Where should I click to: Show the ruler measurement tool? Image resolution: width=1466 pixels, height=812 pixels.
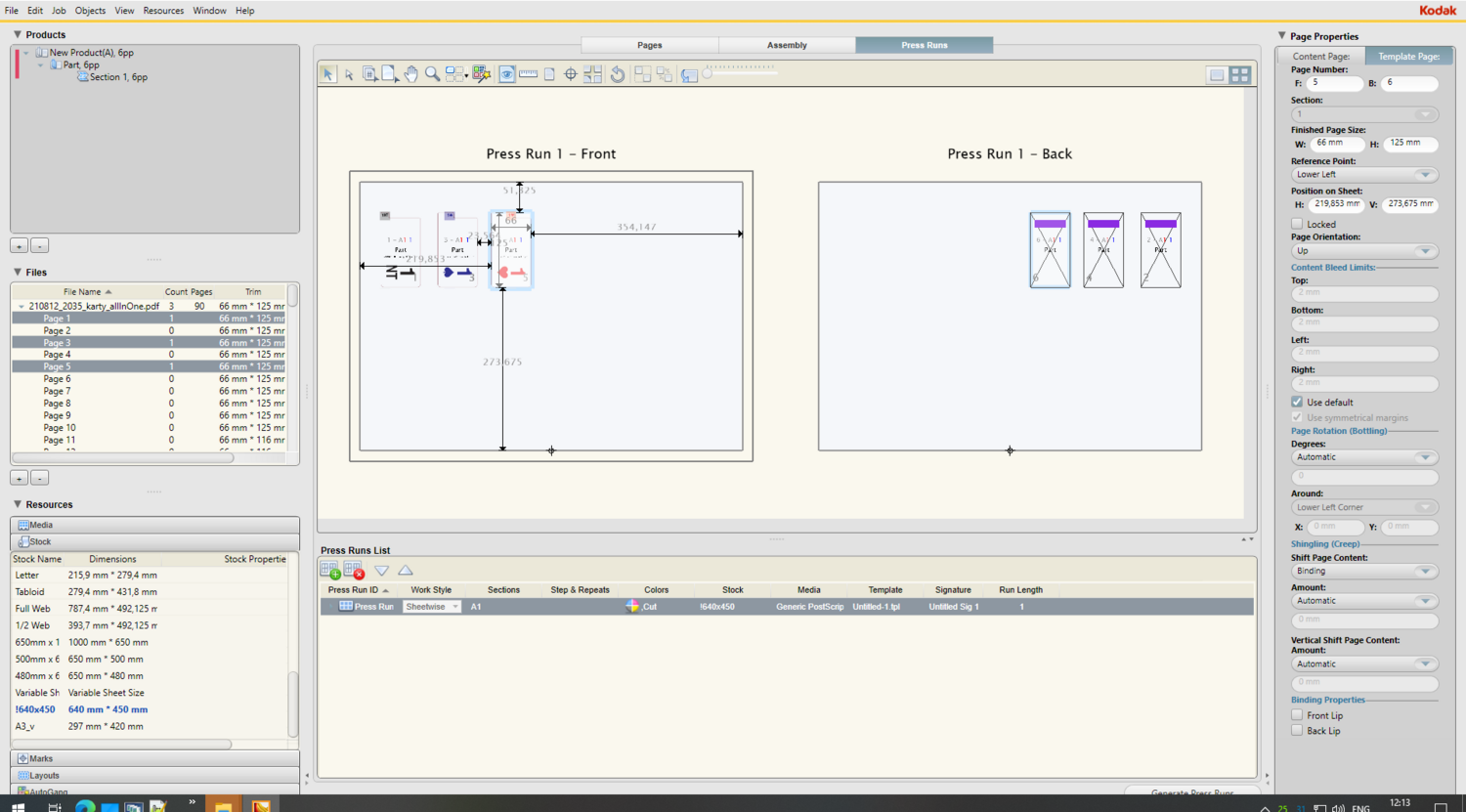[529, 74]
